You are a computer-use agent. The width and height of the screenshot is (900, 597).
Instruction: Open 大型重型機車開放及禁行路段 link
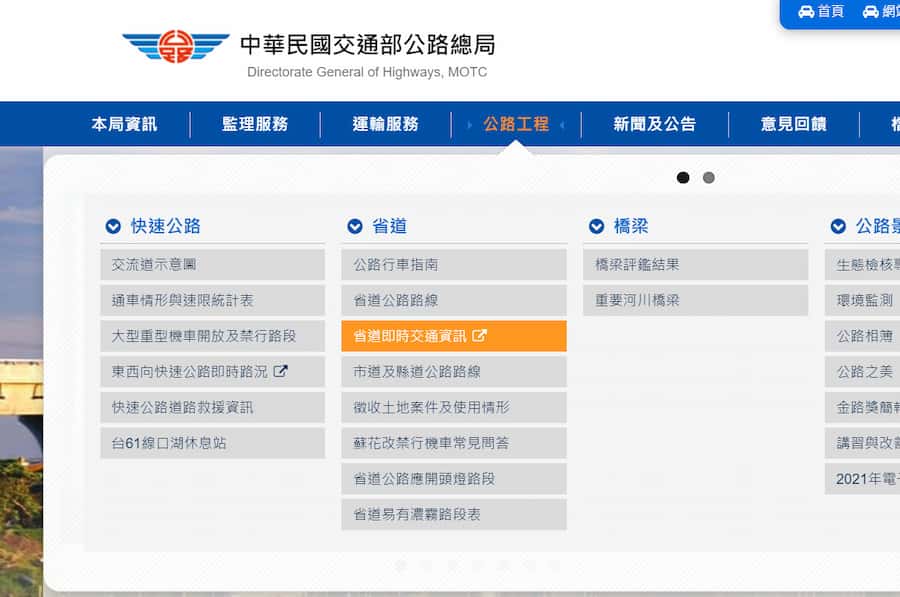click(x=212, y=336)
